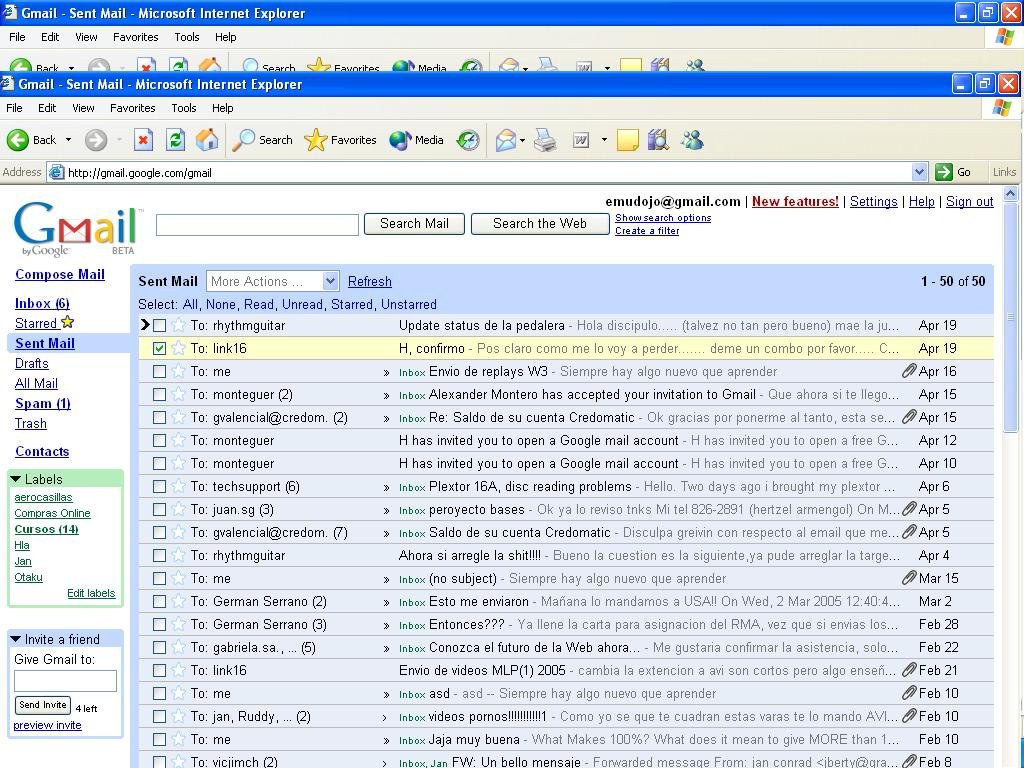Star the message to link16 Apr 19
This screenshot has height=768, width=1024.
pos(178,348)
